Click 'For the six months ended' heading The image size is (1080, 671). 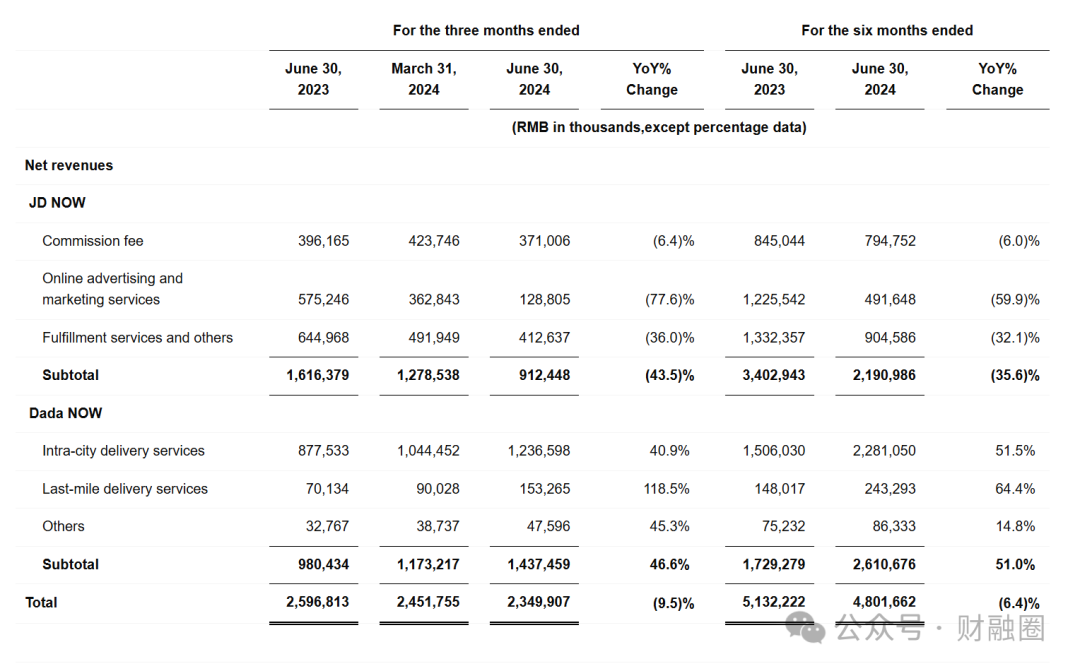(887, 30)
